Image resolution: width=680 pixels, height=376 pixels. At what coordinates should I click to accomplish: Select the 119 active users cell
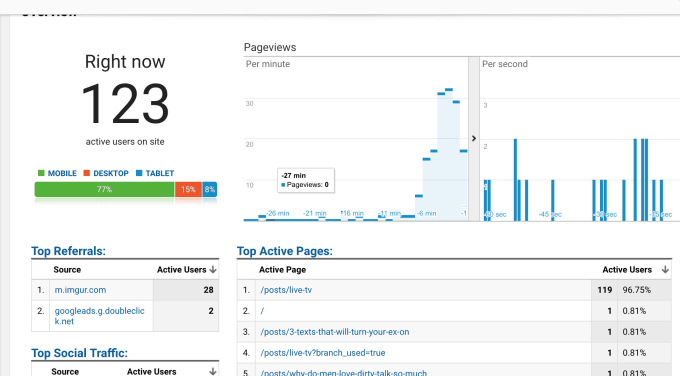pyautogui.click(x=605, y=290)
